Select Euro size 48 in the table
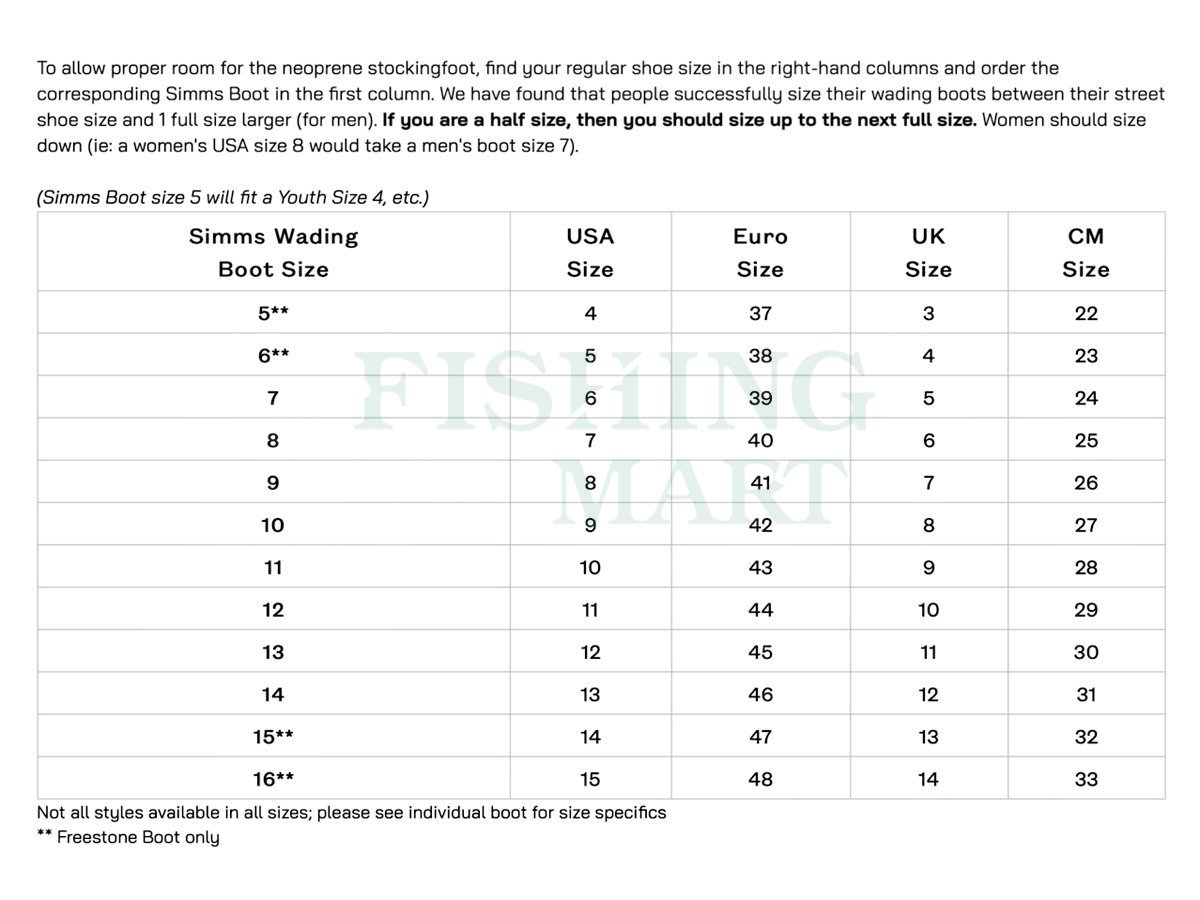Viewport: 1200px width, 900px height. 760,779
